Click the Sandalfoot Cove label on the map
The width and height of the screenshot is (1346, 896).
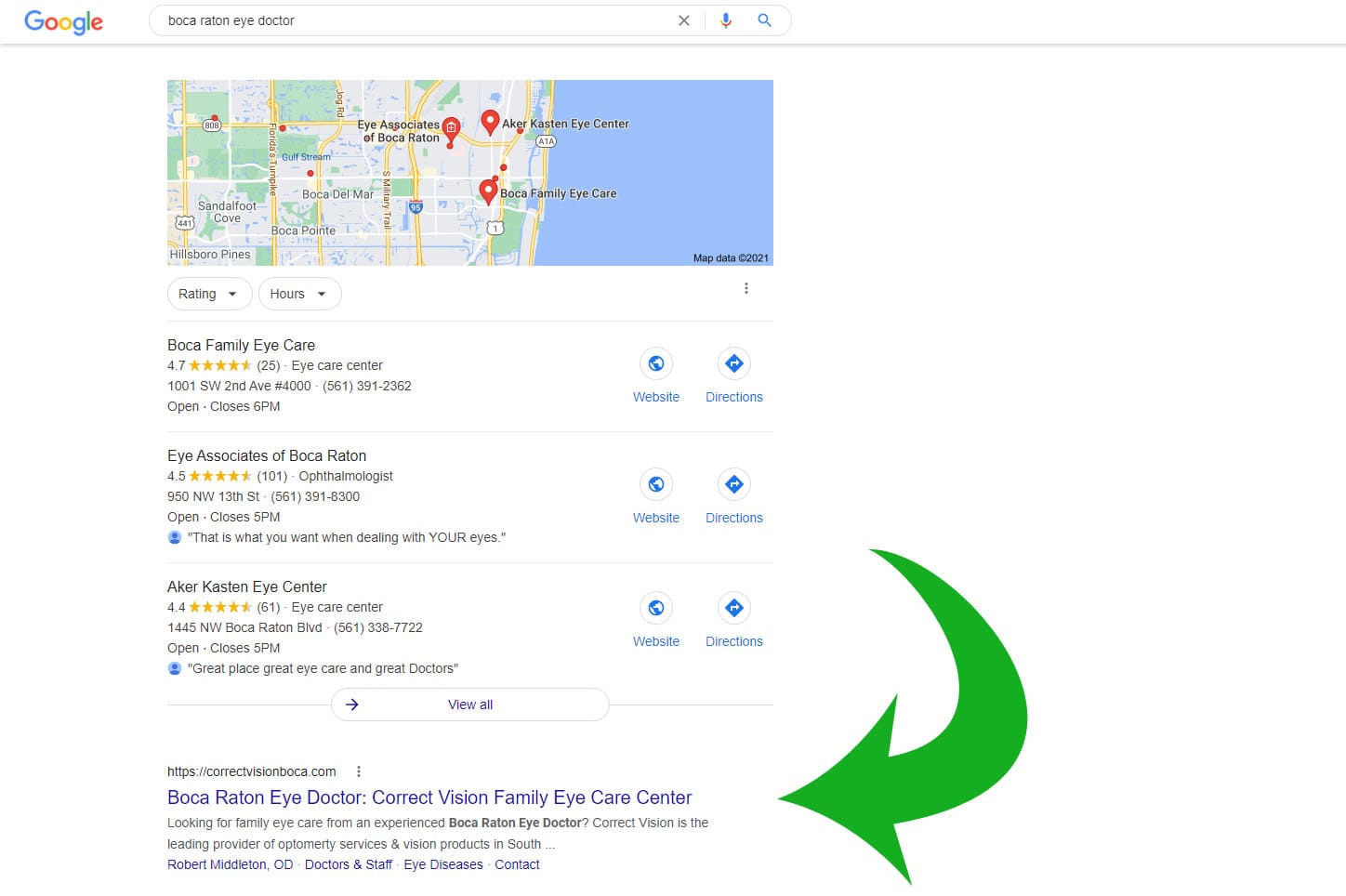coord(227,212)
